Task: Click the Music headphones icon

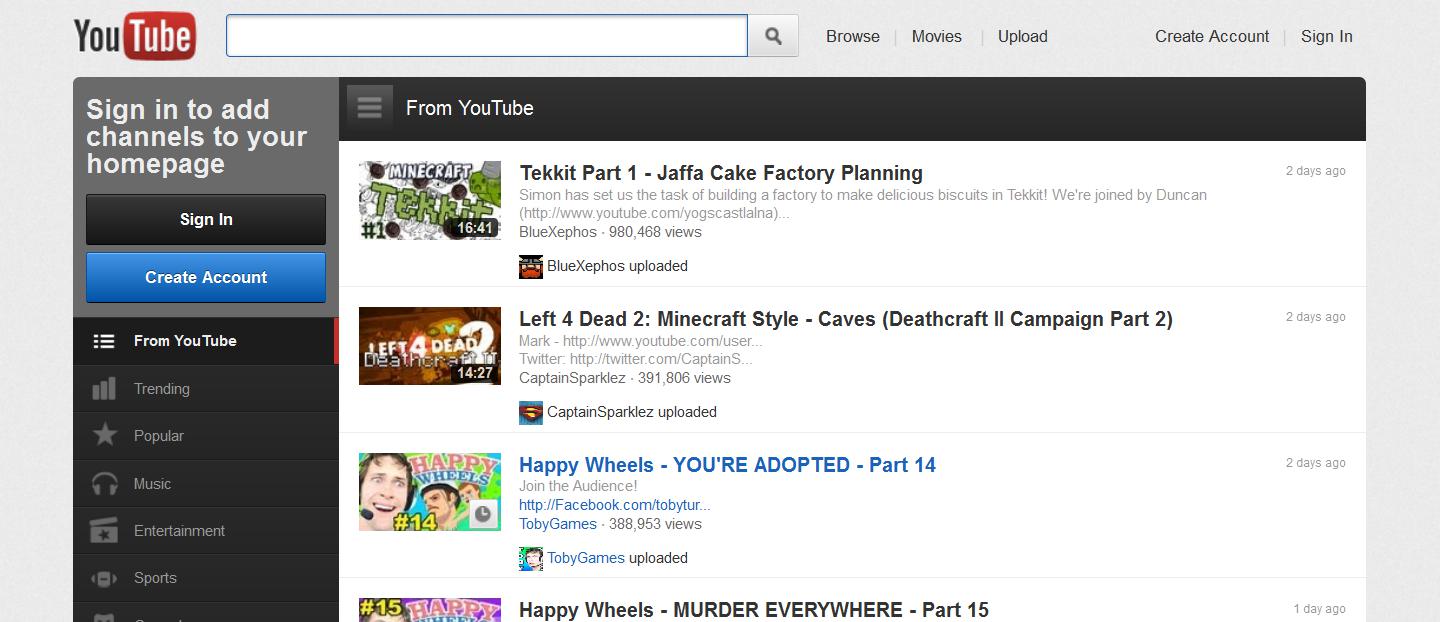Action: click(x=104, y=484)
